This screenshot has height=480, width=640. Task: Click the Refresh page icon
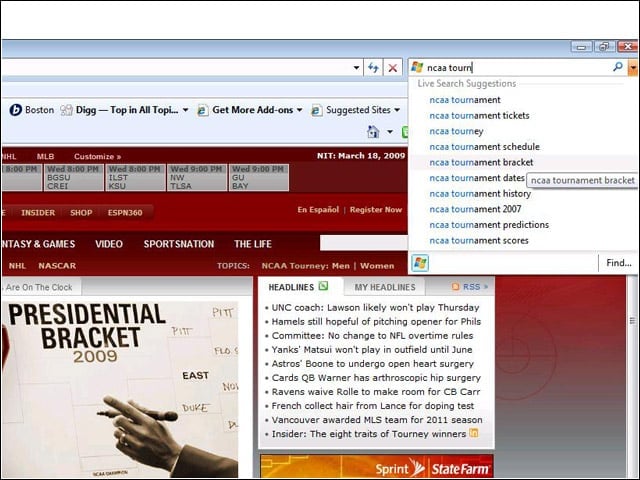point(373,67)
